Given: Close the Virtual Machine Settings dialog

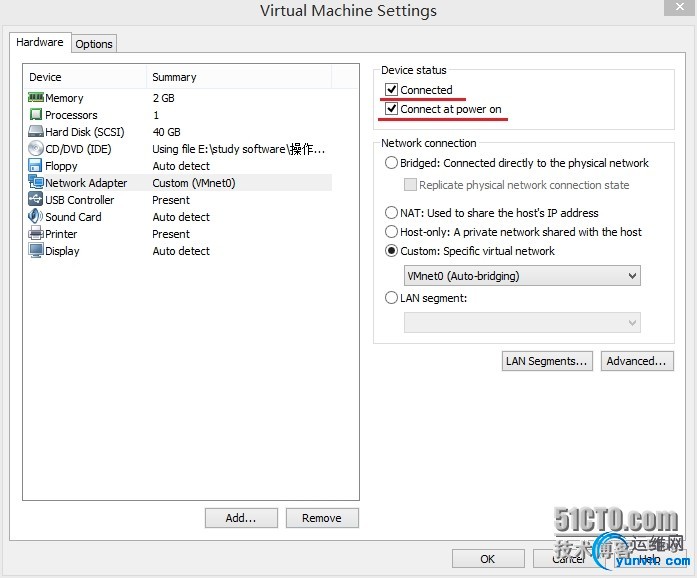Looking at the screenshot, I should pos(680,8).
